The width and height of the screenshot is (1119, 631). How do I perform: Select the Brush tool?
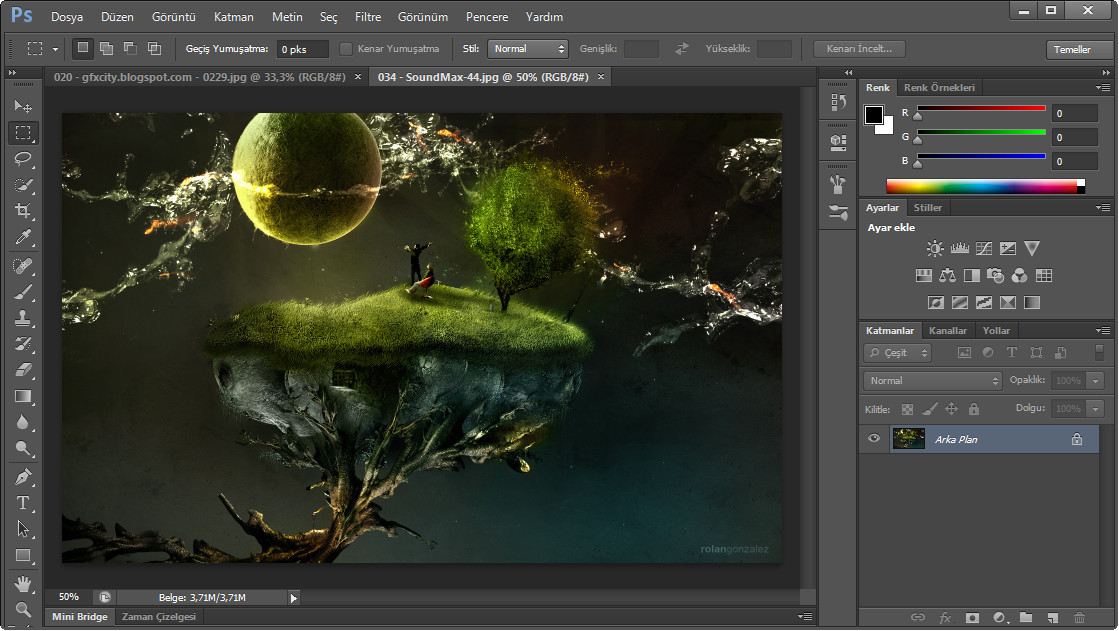[23, 291]
